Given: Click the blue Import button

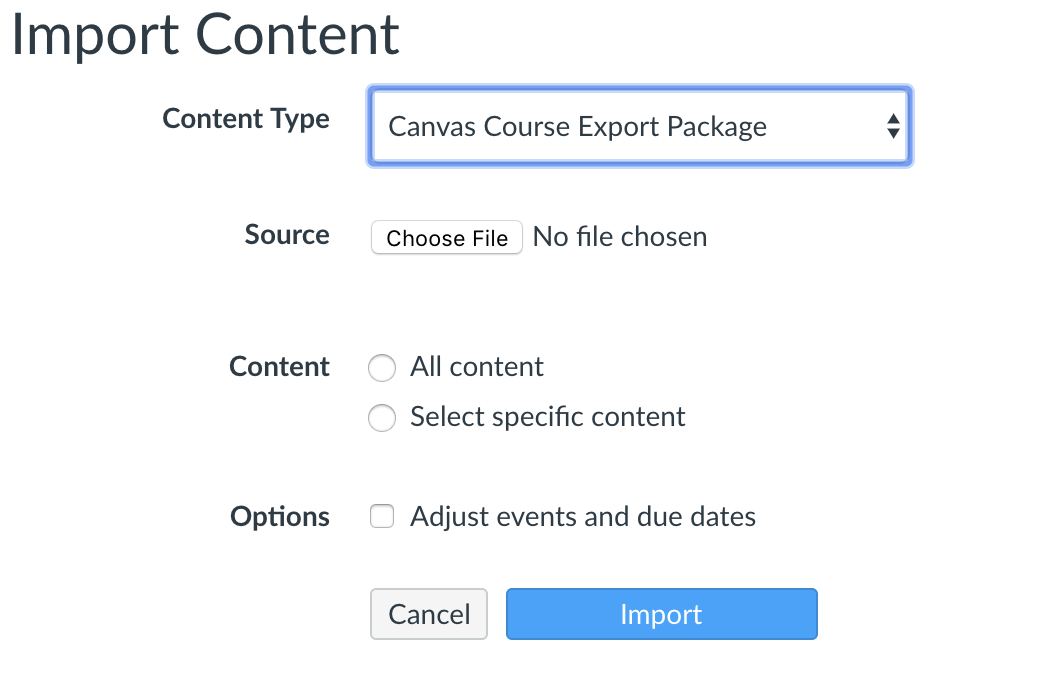Looking at the screenshot, I should (662, 614).
